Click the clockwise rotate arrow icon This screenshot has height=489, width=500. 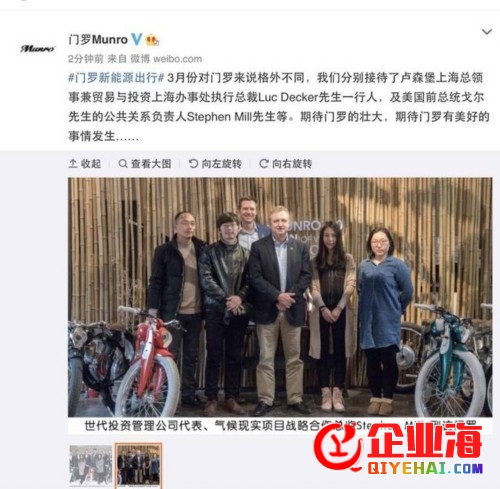(x=264, y=164)
